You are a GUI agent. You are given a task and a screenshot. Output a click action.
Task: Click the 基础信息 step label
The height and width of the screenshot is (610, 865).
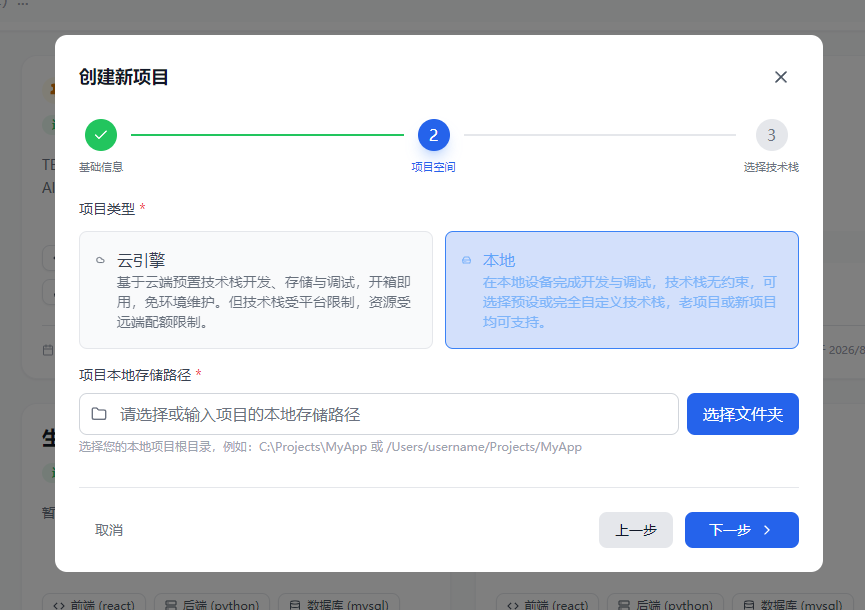pyautogui.click(x=101, y=167)
